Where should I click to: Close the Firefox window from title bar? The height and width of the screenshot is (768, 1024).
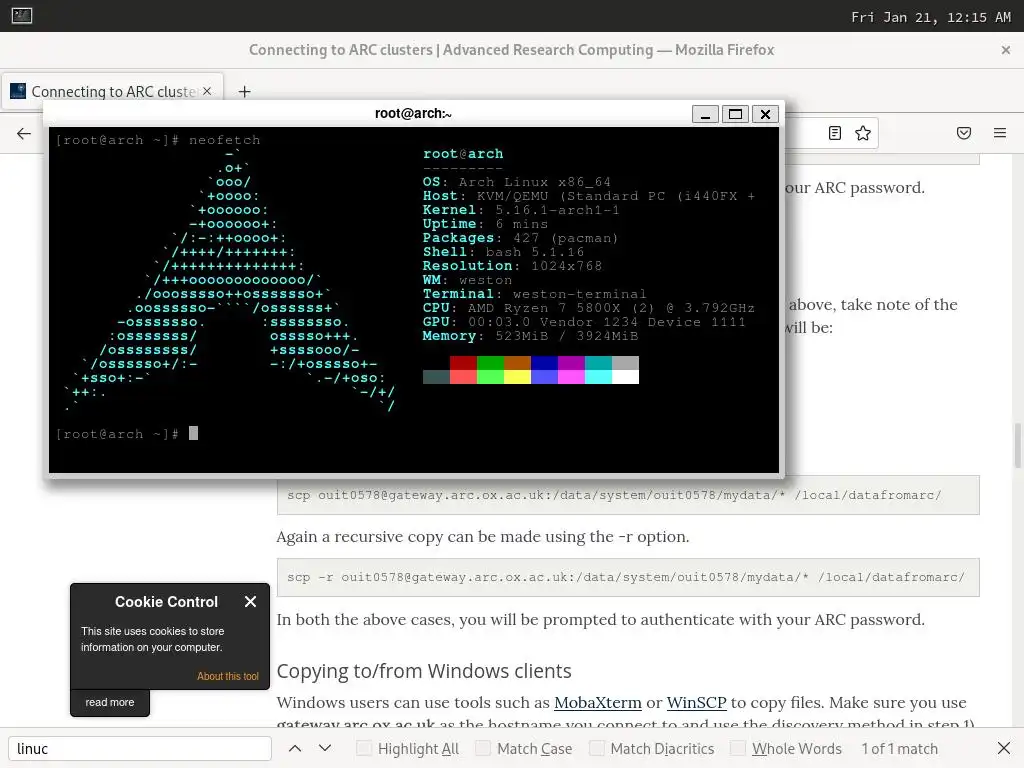point(1006,50)
